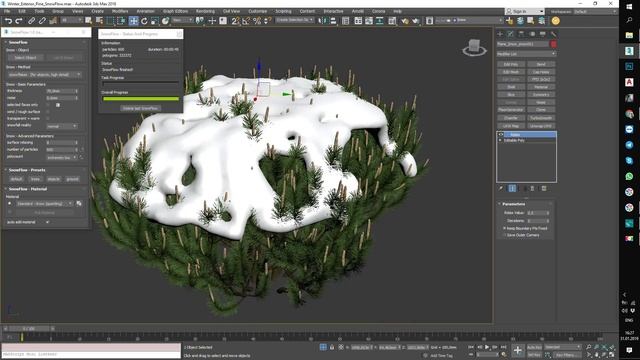
Task: Expand the Editable Poly stack entry
Action: click(500, 140)
